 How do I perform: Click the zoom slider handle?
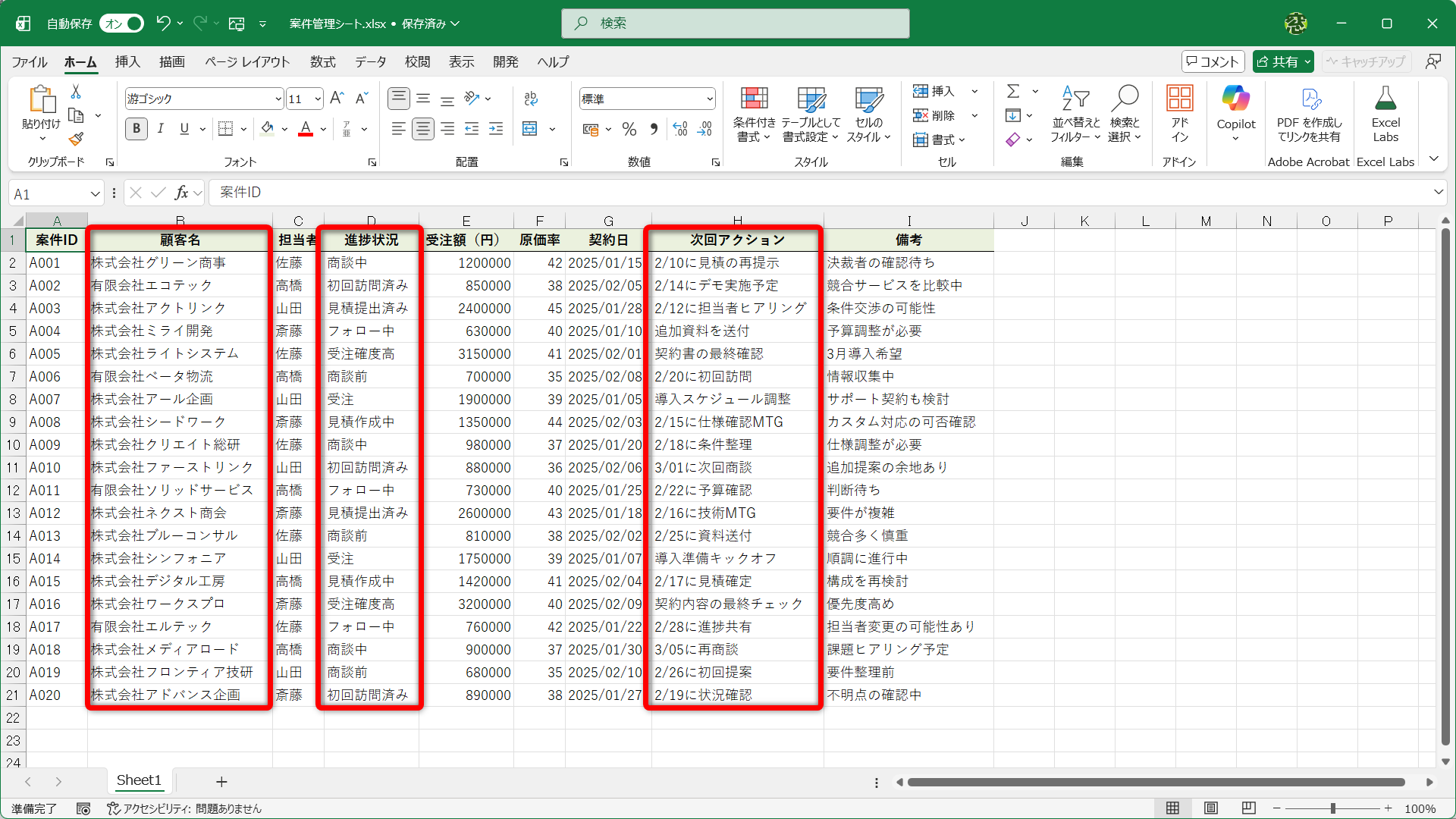tap(1332, 808)
